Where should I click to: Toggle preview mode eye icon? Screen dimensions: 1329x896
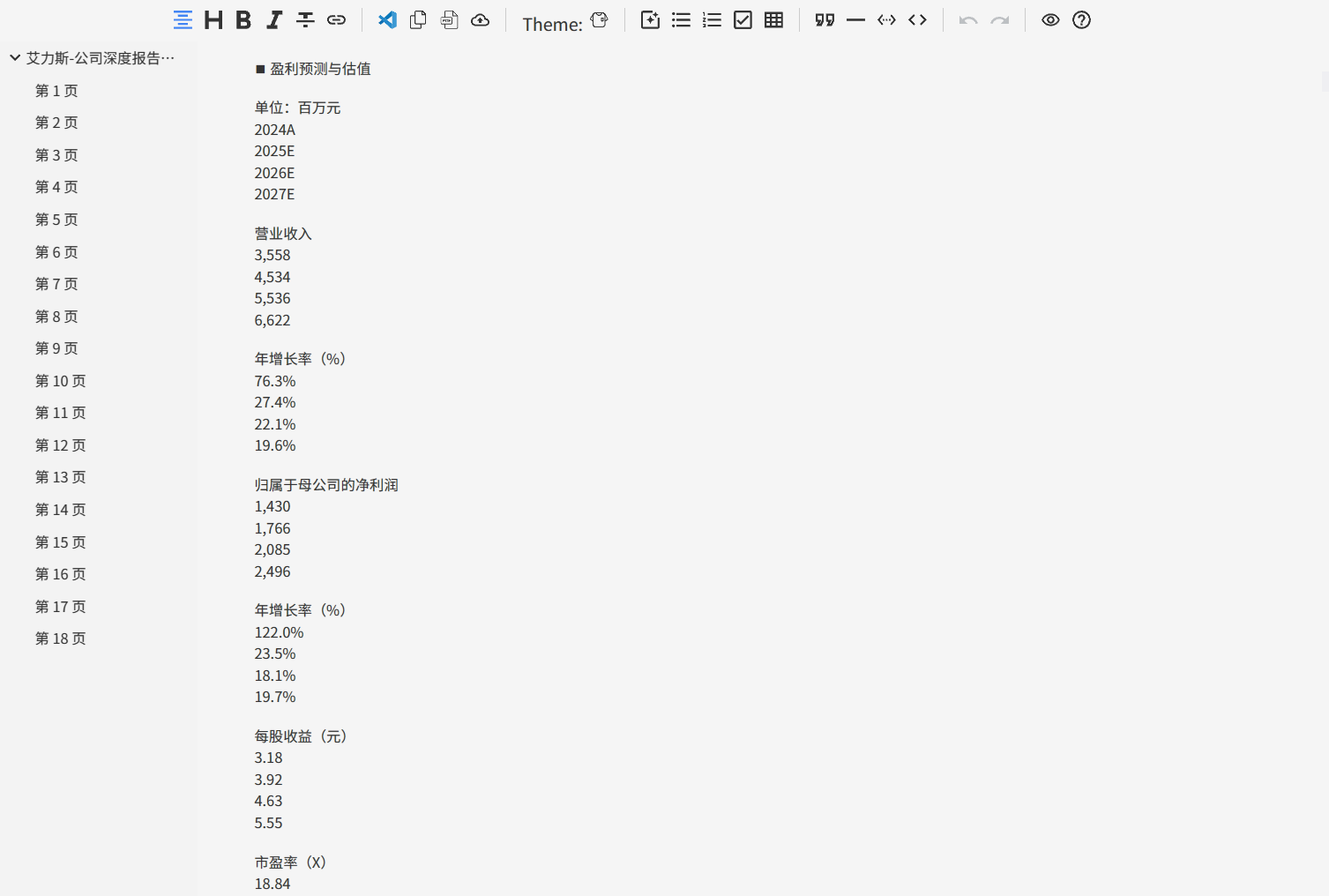tap(1050, 20)
